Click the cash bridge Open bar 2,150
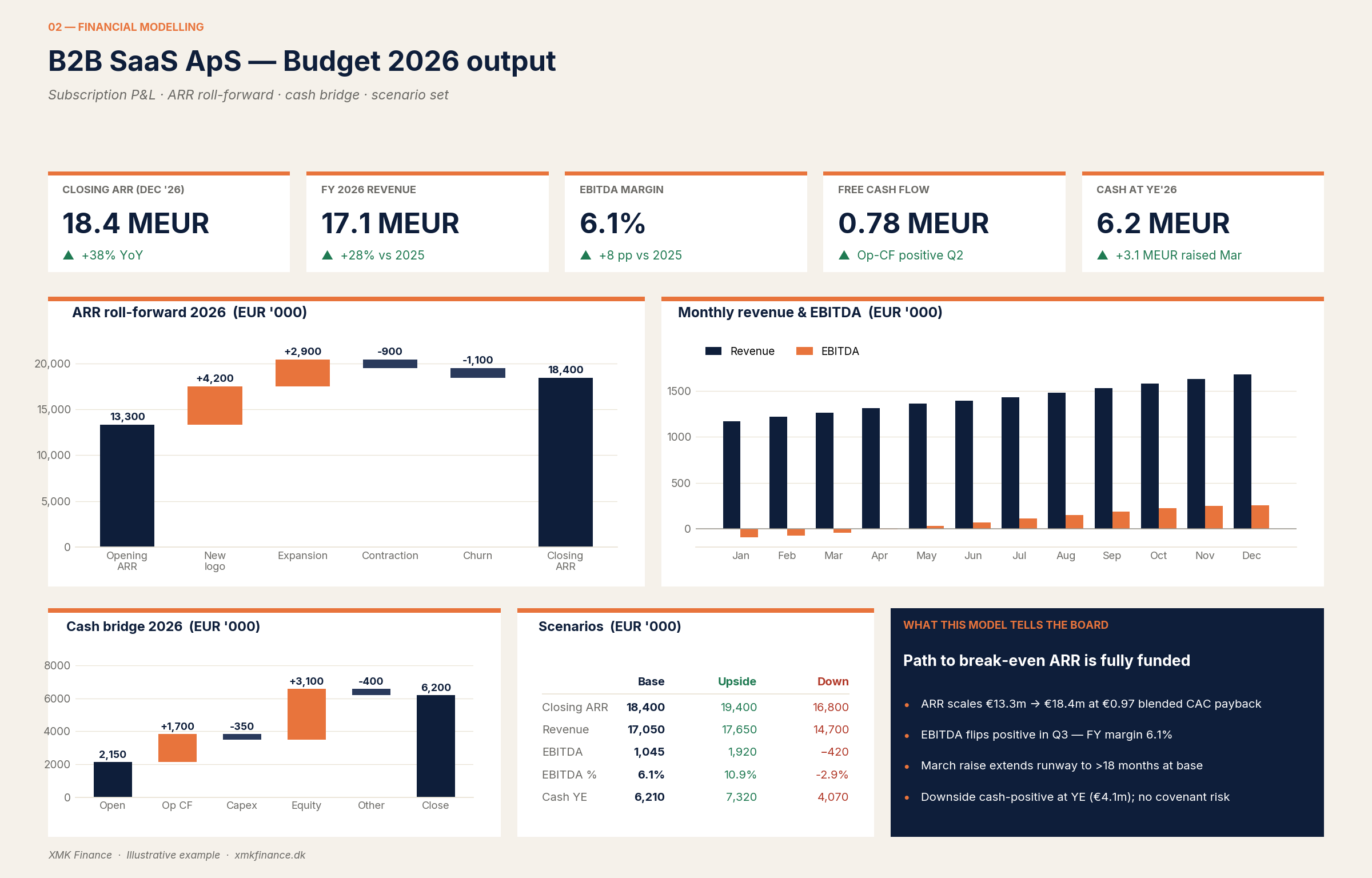The height and width of the screenshot is (878, 1372). tap(113, 779)
